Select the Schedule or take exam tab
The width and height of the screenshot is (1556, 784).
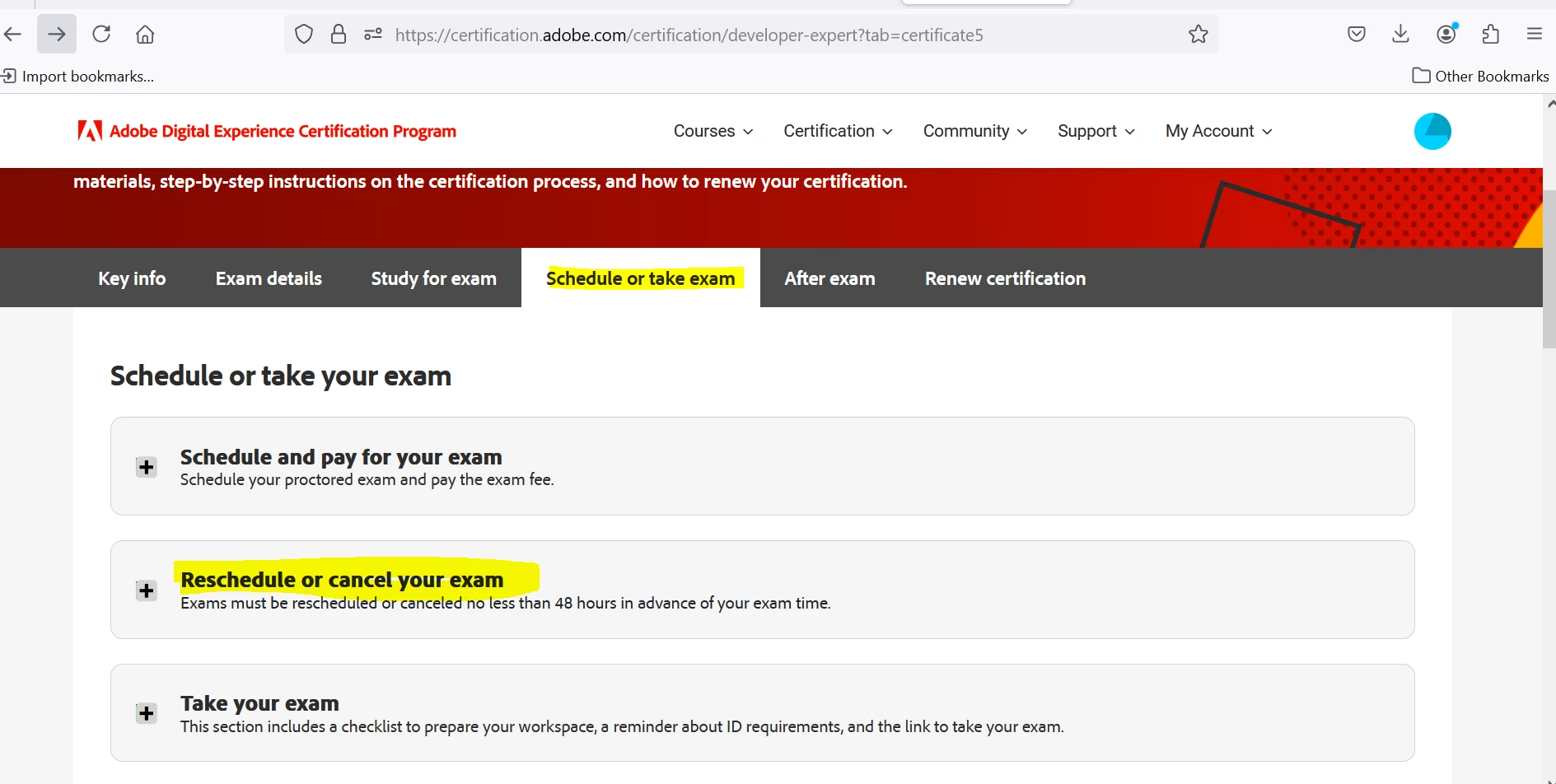click(641, 278)
